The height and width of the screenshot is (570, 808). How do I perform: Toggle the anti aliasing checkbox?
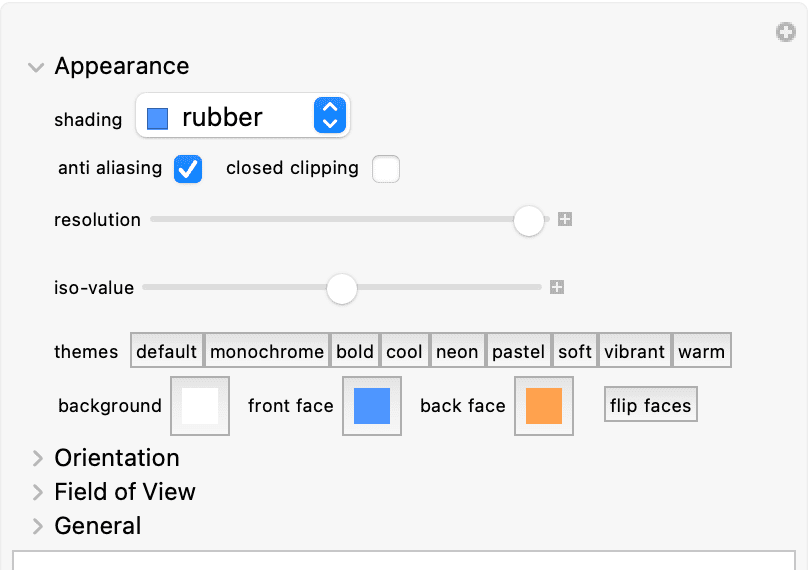(x=188, y=169)
